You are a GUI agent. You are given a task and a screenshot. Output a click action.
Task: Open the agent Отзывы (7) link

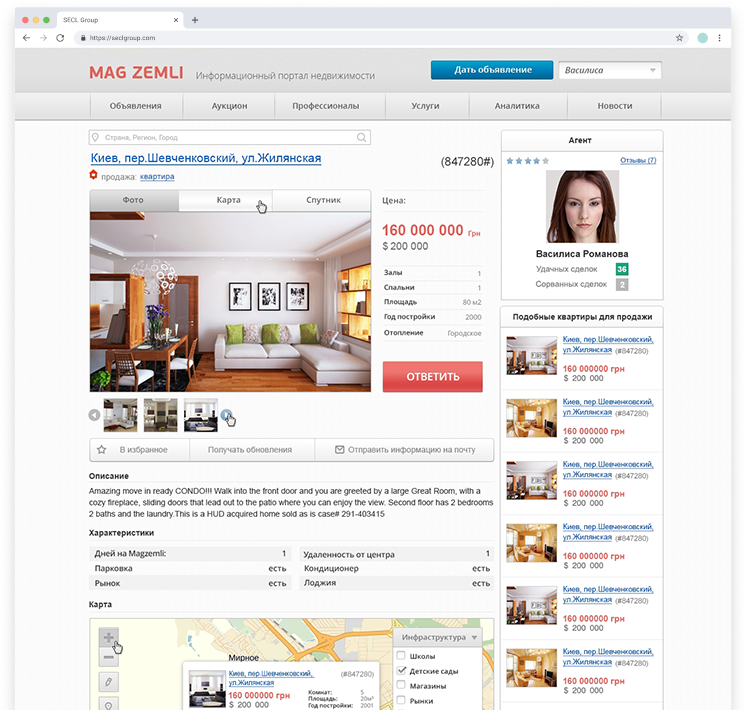pos(638,160)
